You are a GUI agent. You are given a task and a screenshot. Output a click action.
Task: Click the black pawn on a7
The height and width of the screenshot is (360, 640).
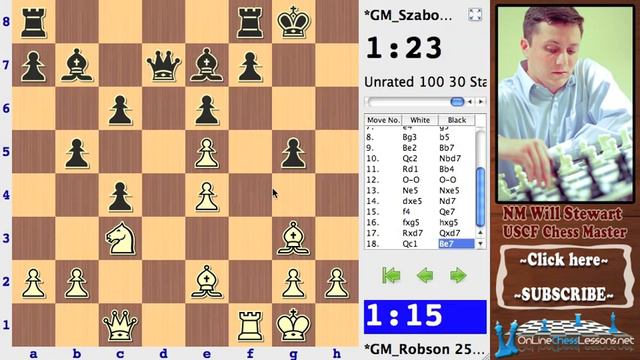click(x=33, y=66)
